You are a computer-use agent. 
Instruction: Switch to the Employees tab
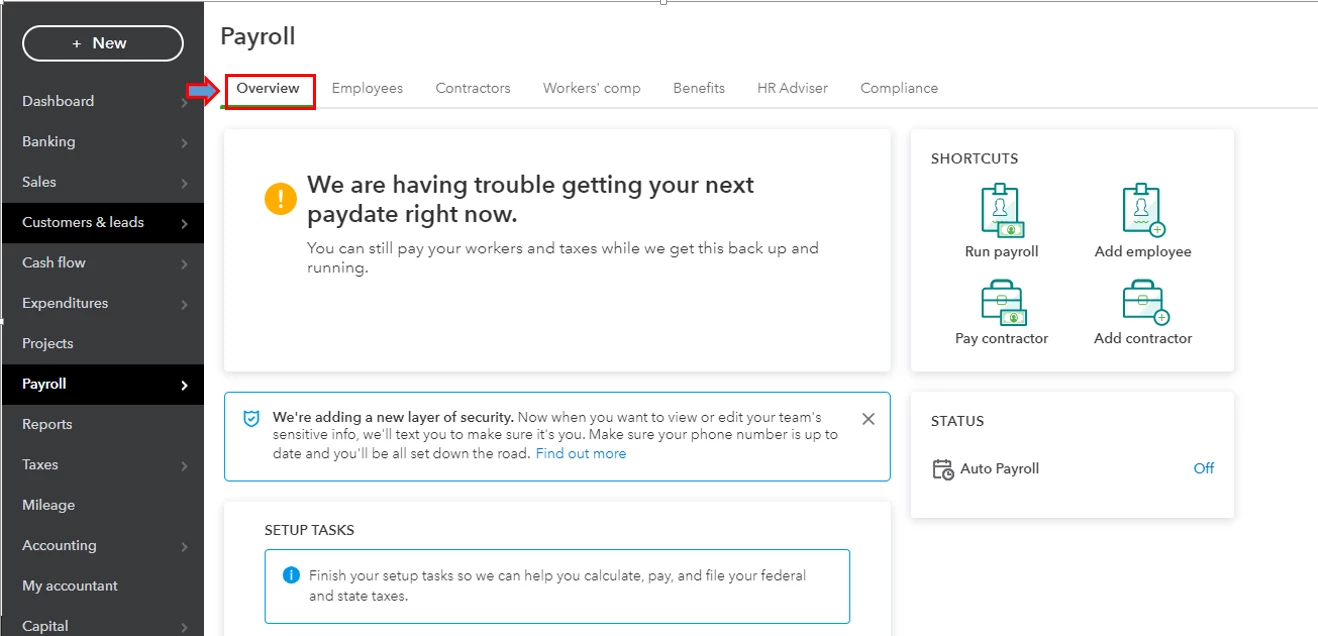[367, 88]
